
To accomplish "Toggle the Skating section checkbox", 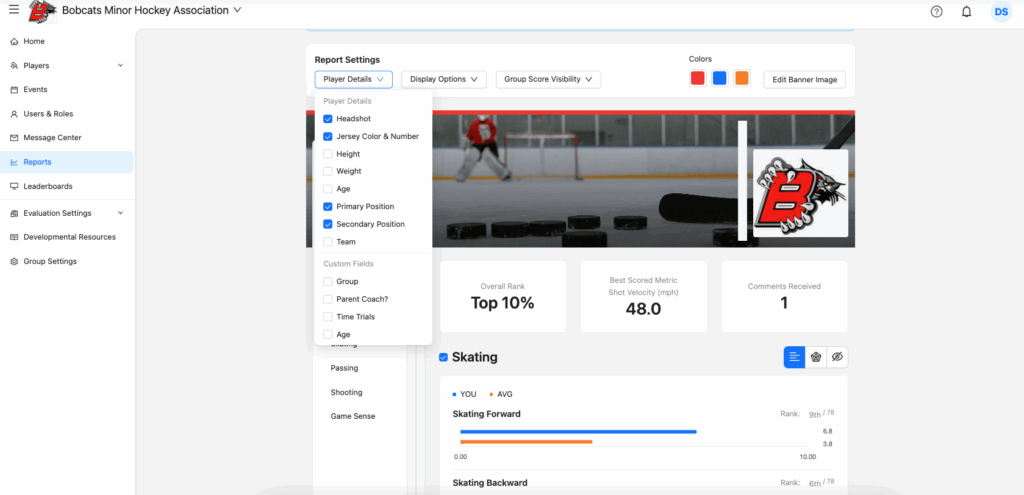I will (x=444, y=357).
